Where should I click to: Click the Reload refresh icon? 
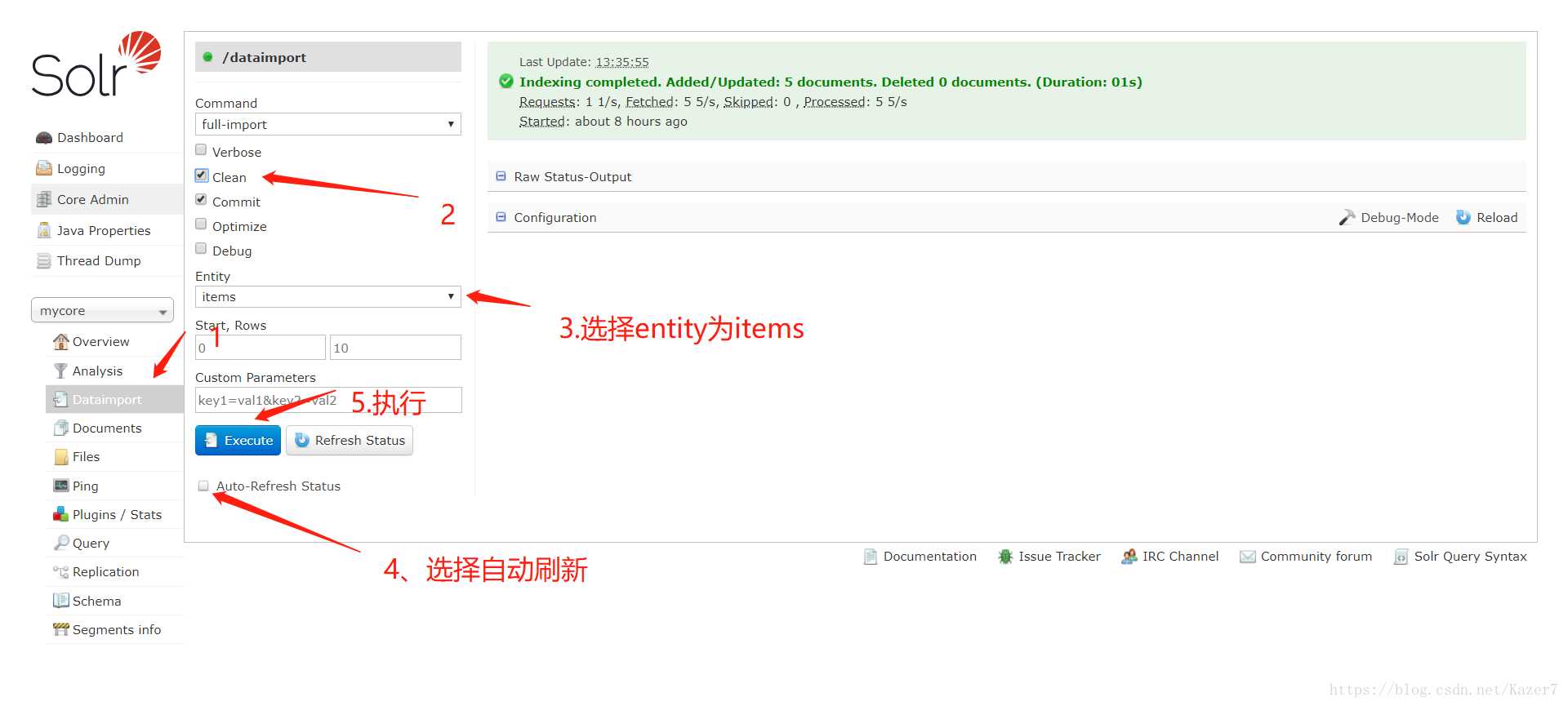[1463, 217]
